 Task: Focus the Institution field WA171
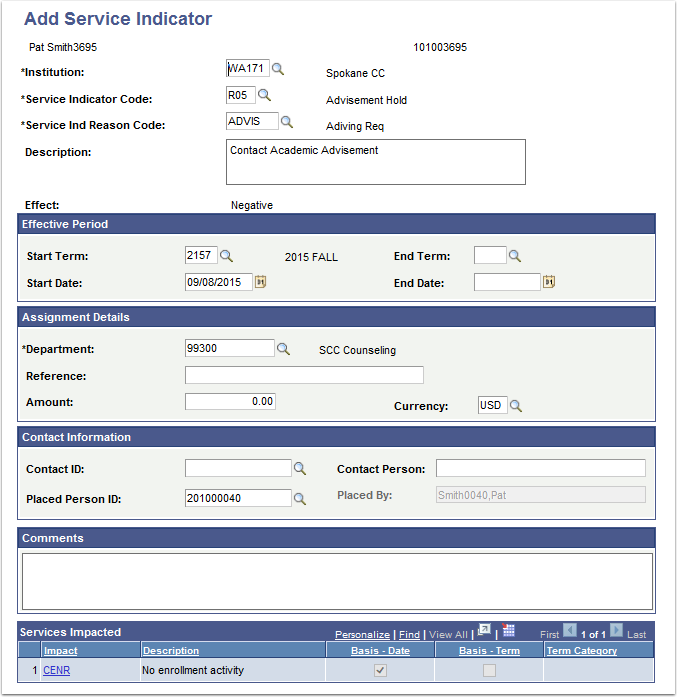(x=248, y=68)
